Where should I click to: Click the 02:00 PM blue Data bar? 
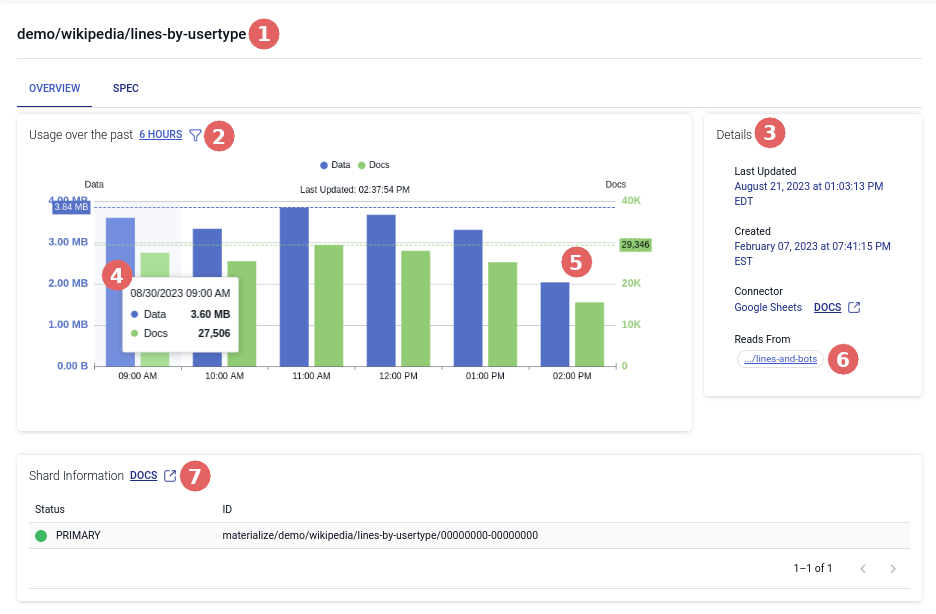(x=555, y=324)
